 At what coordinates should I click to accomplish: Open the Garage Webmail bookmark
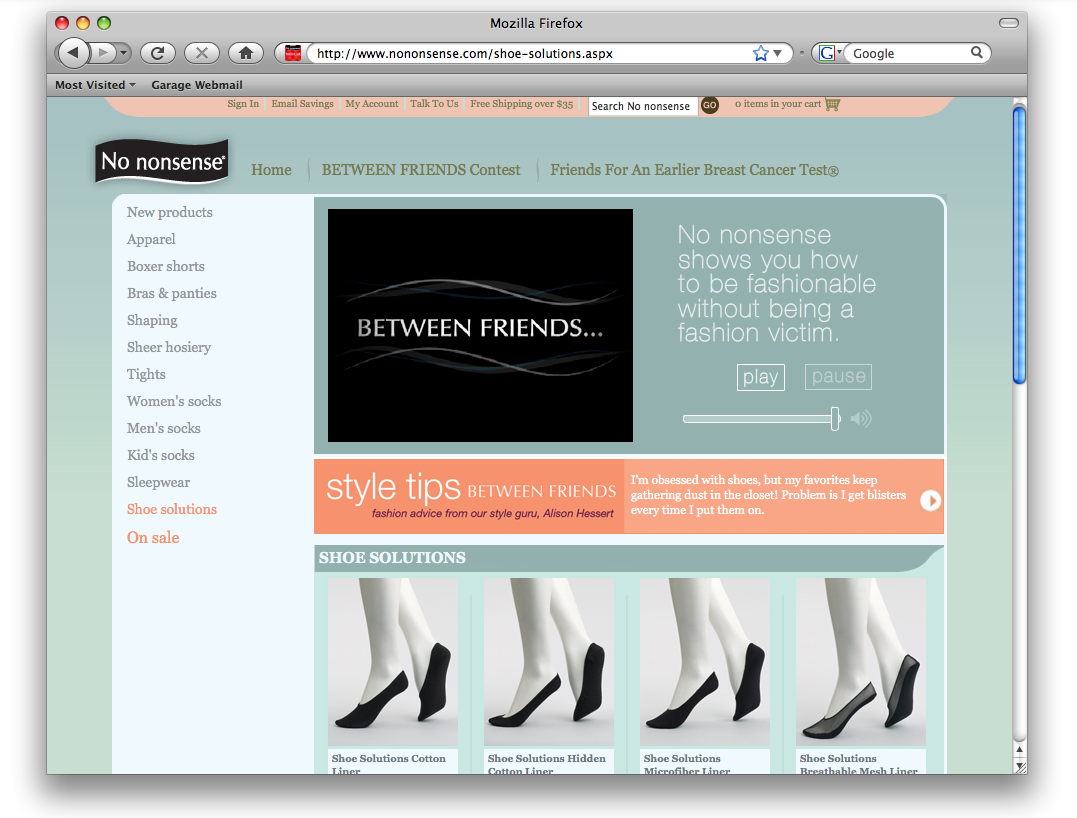coord(196,85)
